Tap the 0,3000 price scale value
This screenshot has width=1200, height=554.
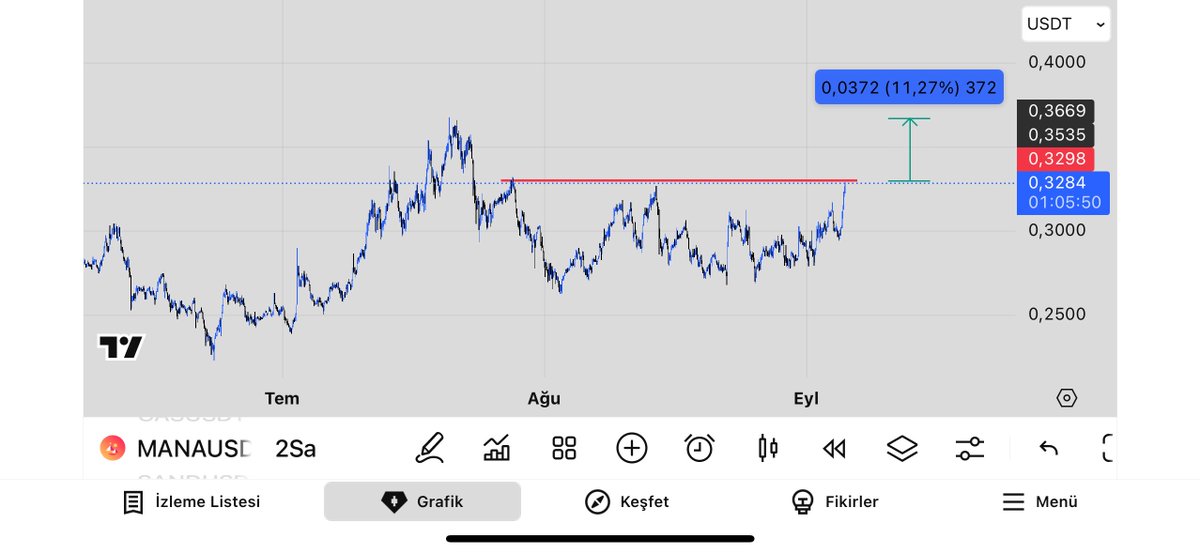(1057, 230)
